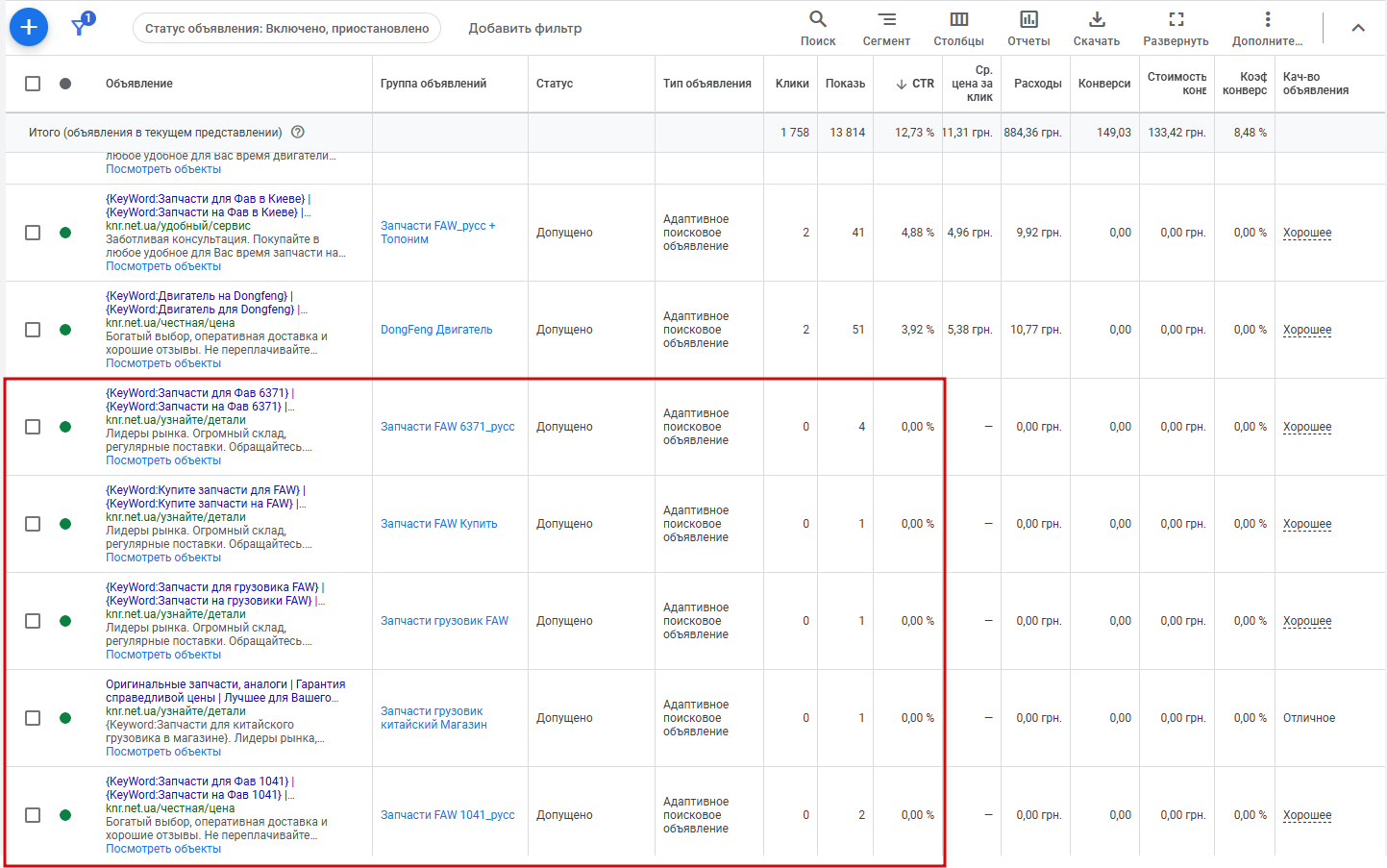
Task: Click green status dot of Запчасти грузовик FAW row
Action: 65,621
